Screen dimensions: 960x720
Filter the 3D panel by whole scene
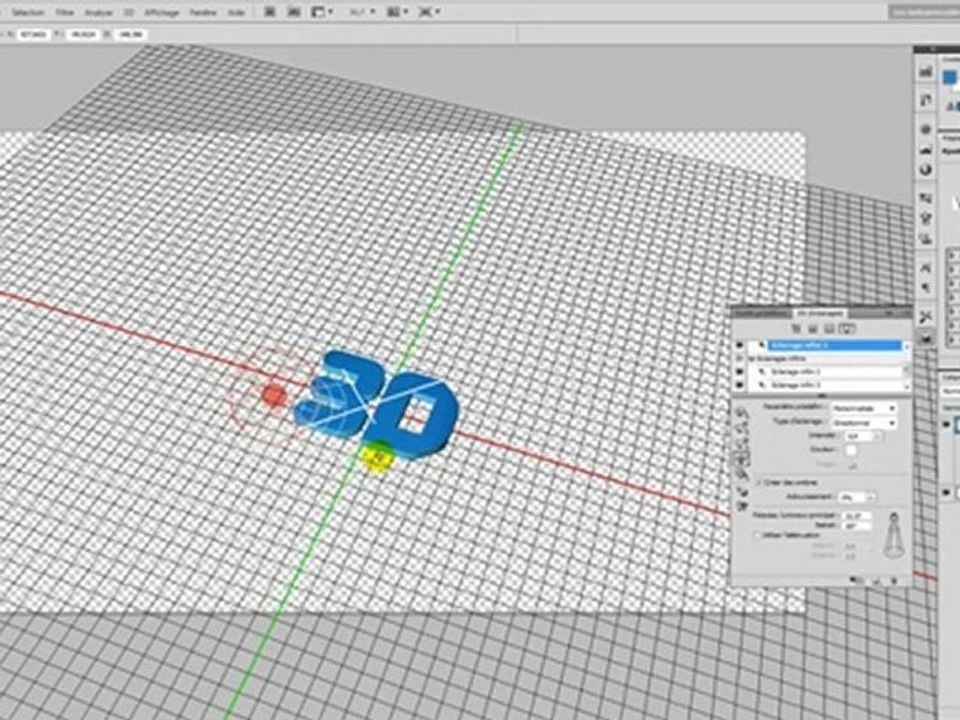796,329
